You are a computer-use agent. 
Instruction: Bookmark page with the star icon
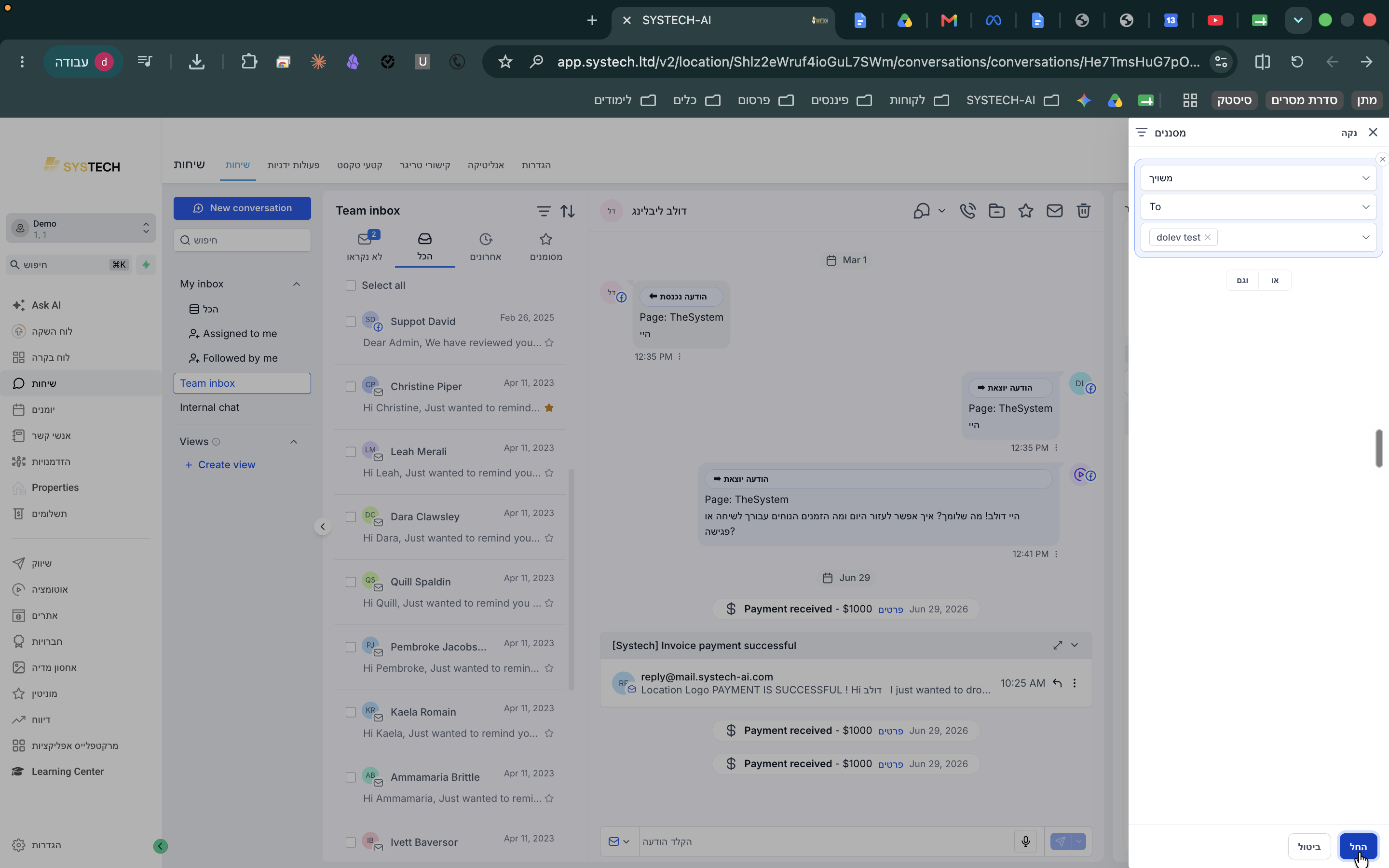coord(504,61)
